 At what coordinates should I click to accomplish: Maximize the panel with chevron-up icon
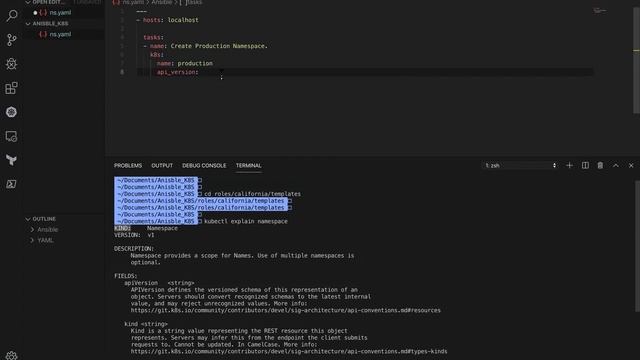tap(616, 165)
